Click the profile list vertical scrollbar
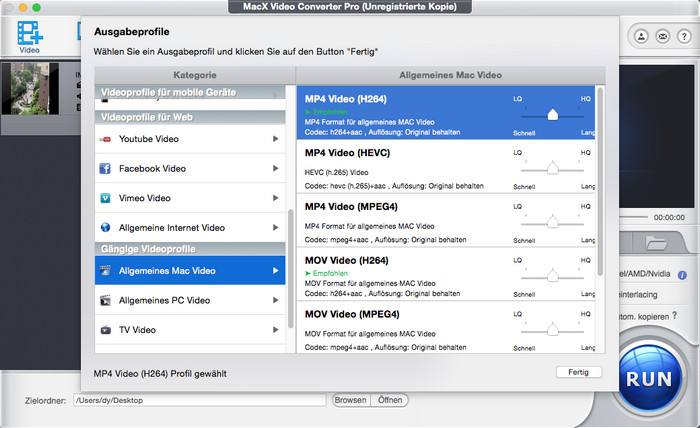Image resolution: width=700 pixels, height=428 pixels. (x=600, y=181)
